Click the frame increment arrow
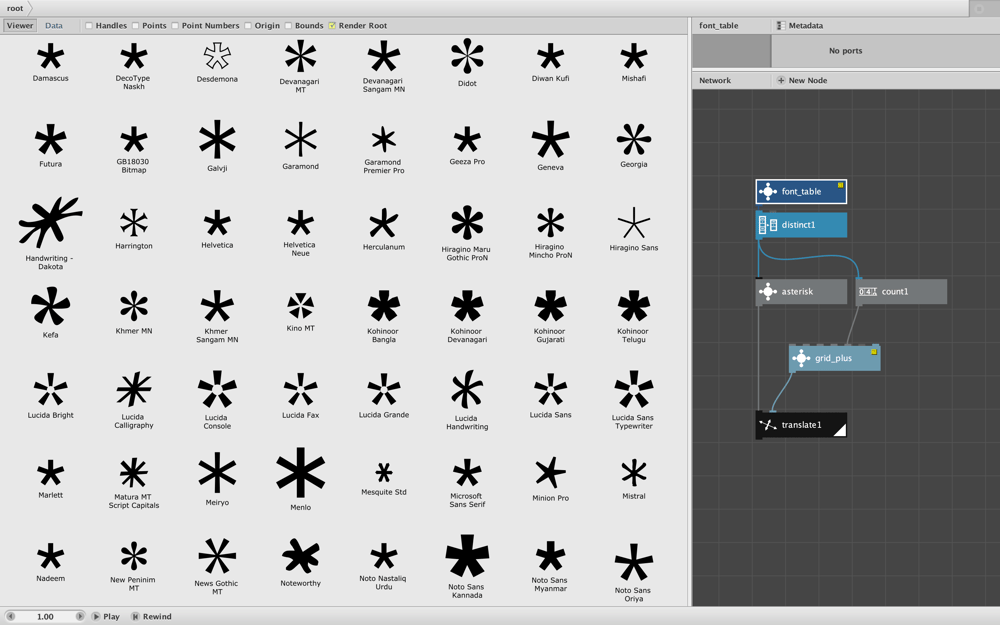Image resolution: width=1000 pixels, height=625 pixels. (x=80, y=617)
